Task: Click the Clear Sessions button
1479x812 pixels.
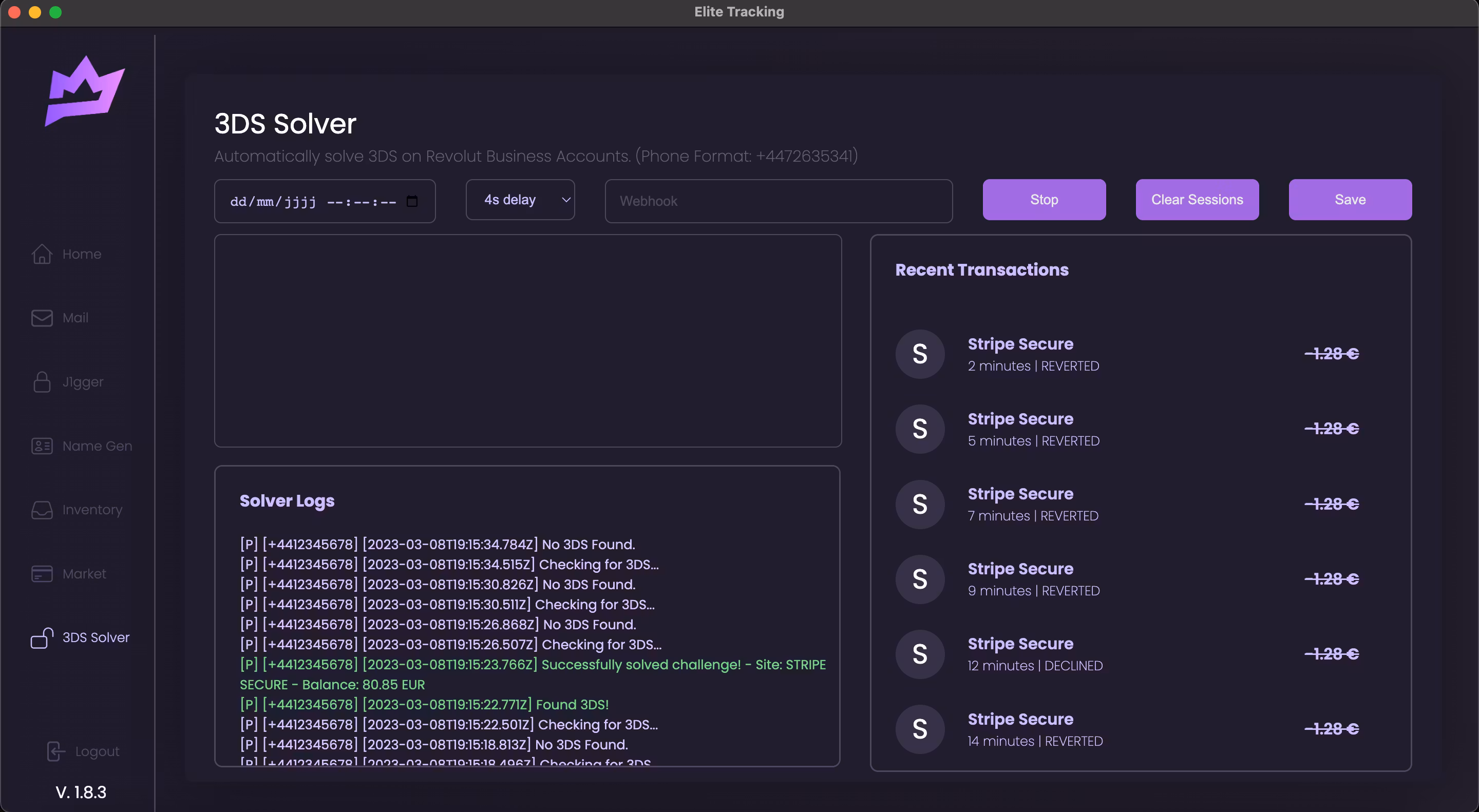Action: pos(1197,200)
